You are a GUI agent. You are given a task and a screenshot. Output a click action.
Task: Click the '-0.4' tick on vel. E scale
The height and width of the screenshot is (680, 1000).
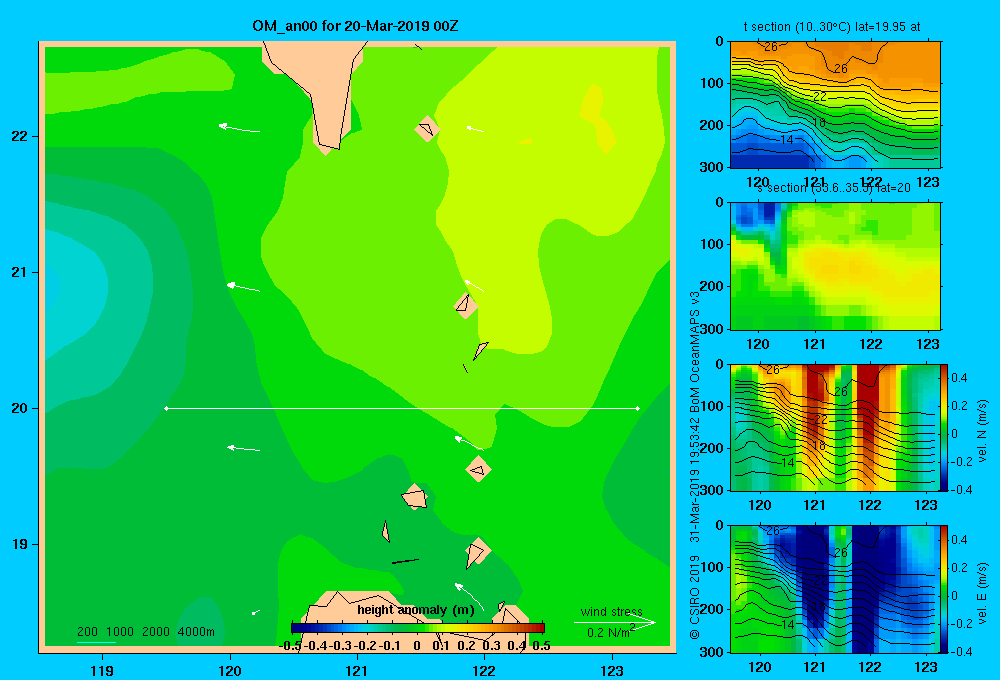962,651
